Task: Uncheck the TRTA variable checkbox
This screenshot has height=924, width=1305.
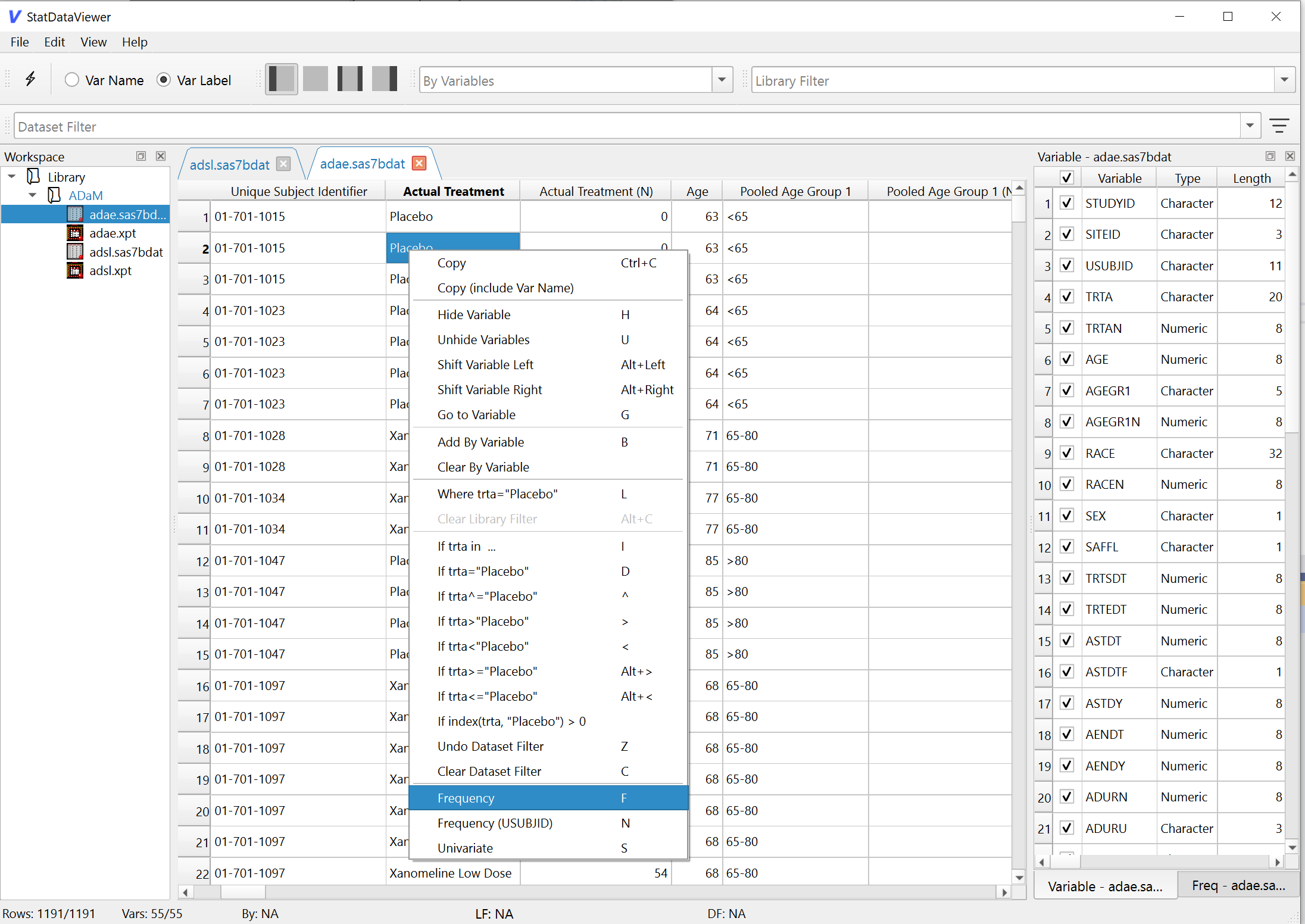Action: tap(1067, 296)
